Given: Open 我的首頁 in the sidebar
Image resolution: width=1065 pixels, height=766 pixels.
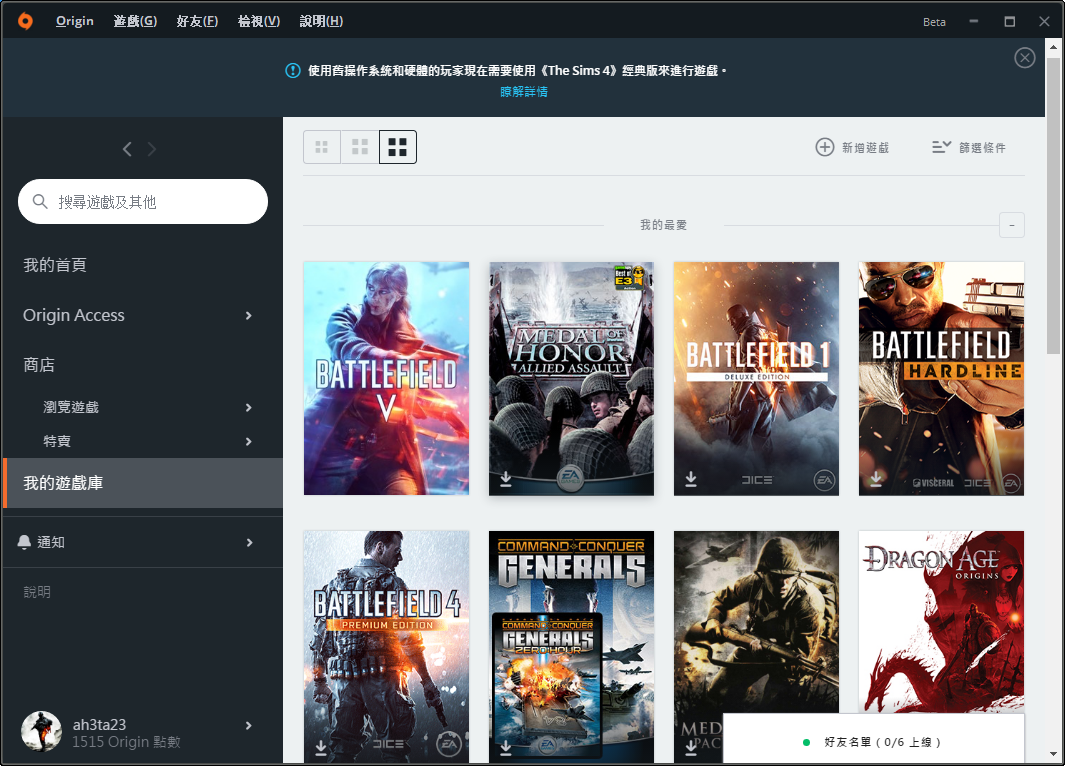Looking at the screenshot, I should [x=55, y=265].
